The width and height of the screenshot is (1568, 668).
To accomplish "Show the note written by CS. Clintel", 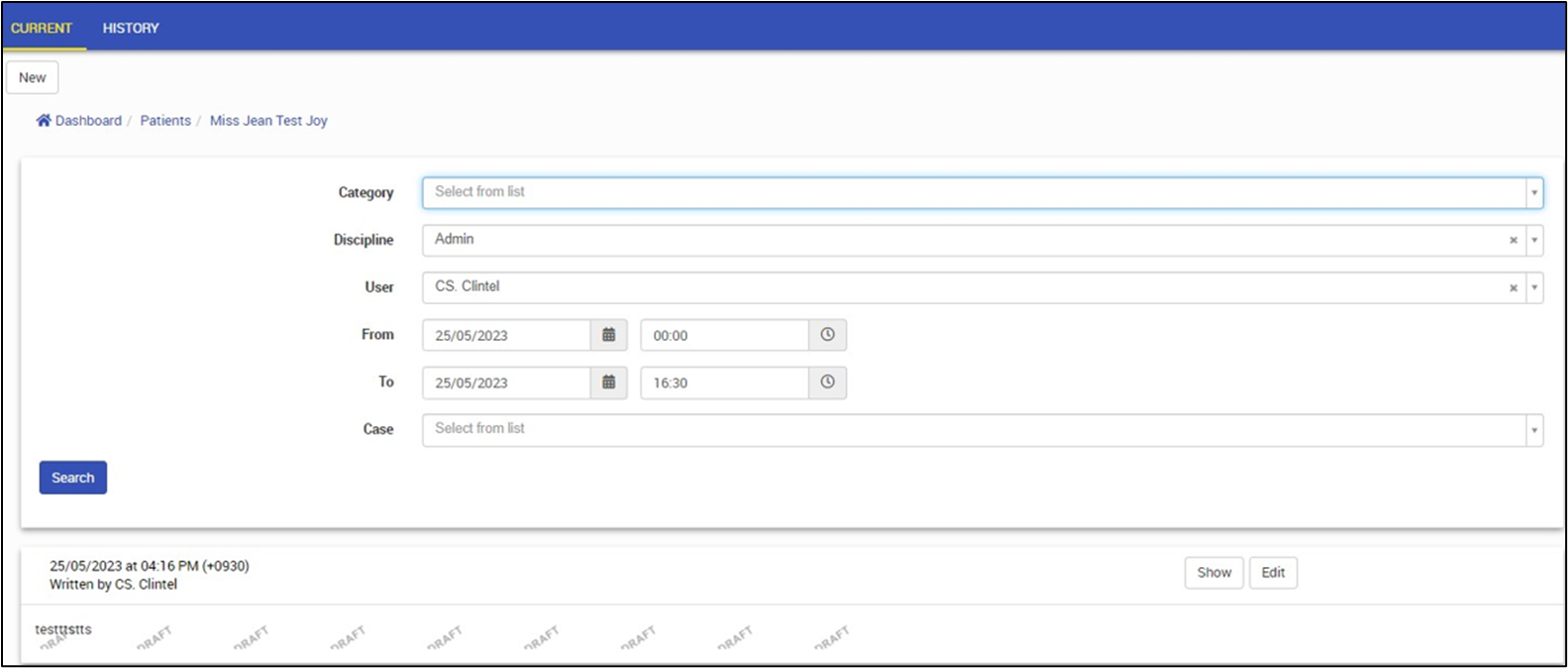I will (1213, 573).
